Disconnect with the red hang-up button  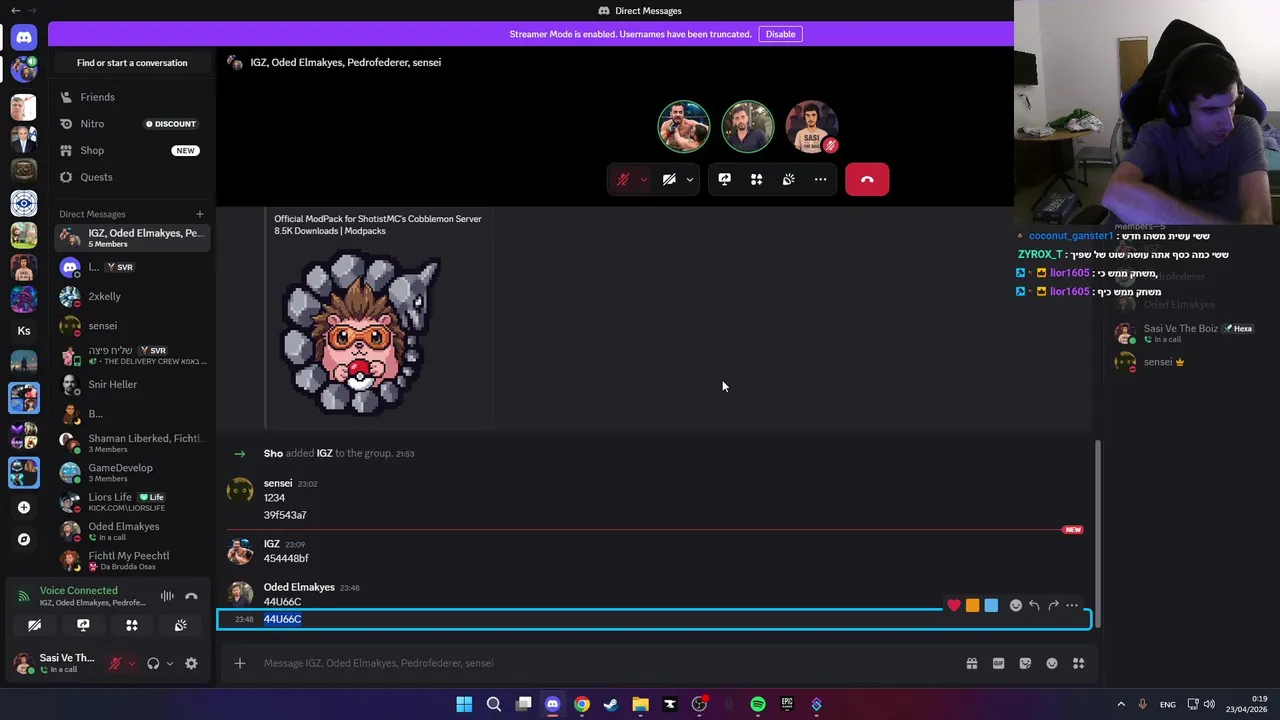[x=867, y=179]
